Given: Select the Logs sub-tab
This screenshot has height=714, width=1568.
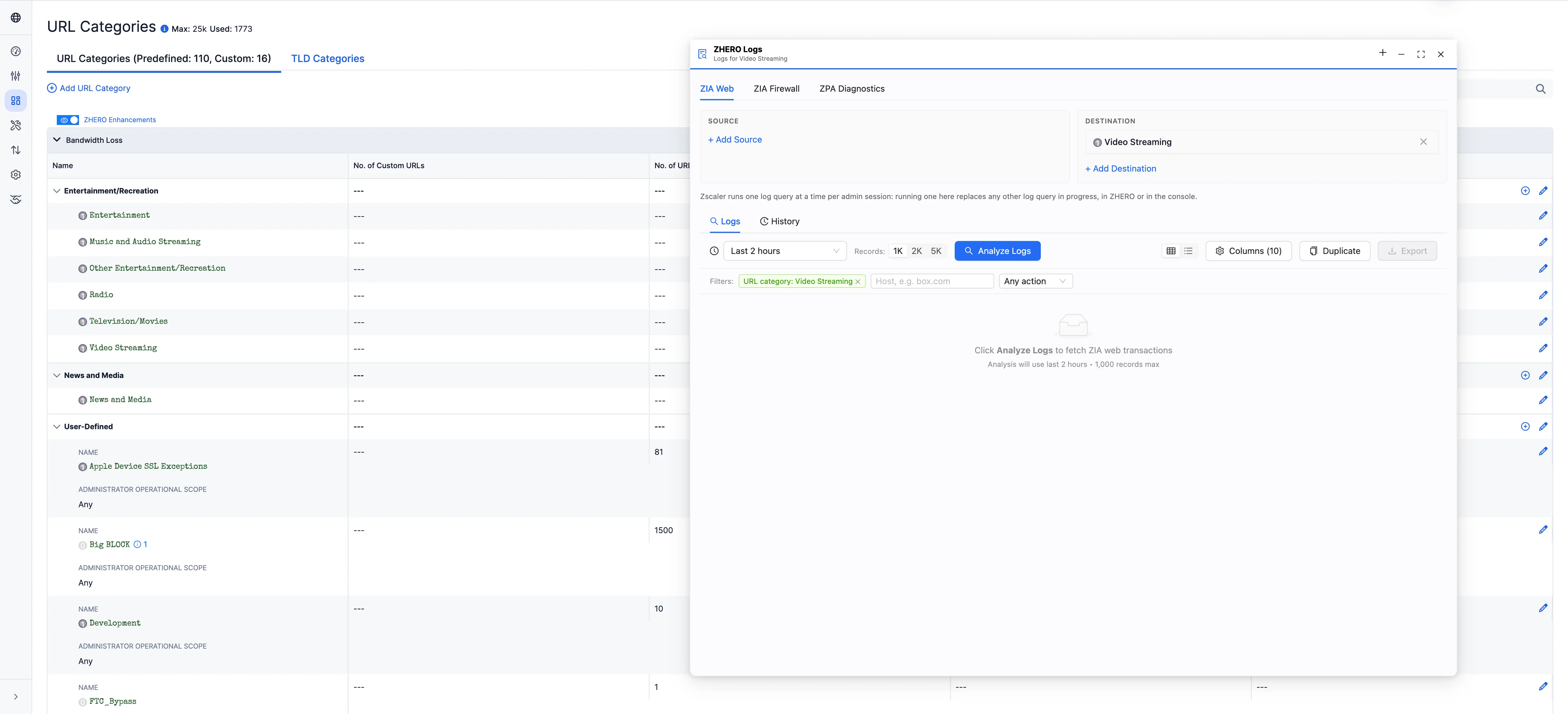Looking at the screenshot, I should point(725,222).
